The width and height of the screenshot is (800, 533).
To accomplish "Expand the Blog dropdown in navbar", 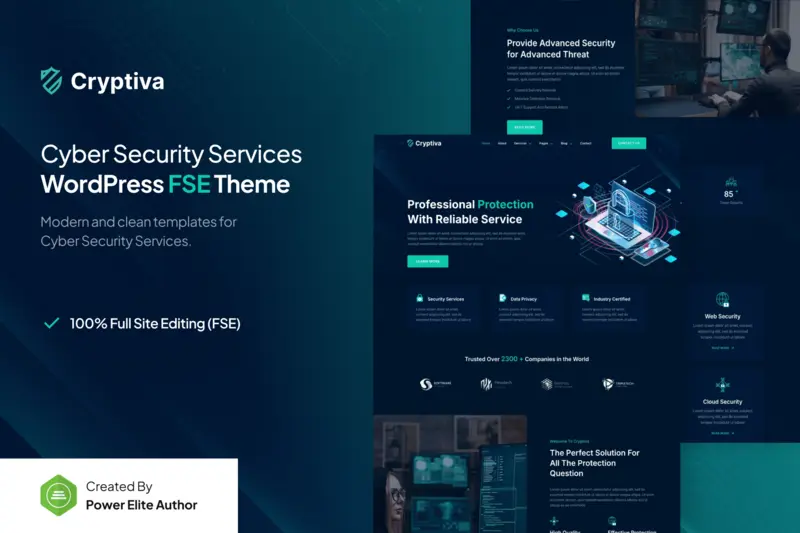I will point(565,143).
